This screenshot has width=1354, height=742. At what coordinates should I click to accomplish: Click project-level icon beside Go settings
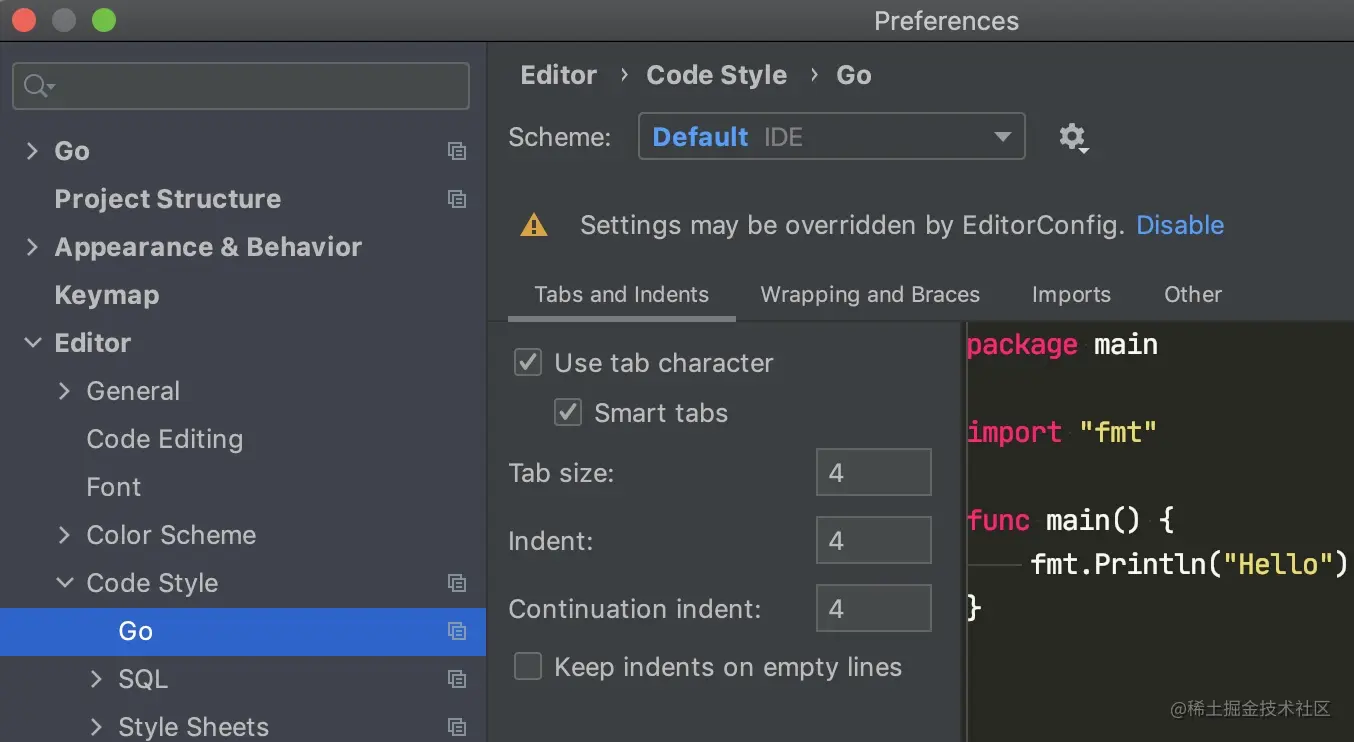pos(457,151)
